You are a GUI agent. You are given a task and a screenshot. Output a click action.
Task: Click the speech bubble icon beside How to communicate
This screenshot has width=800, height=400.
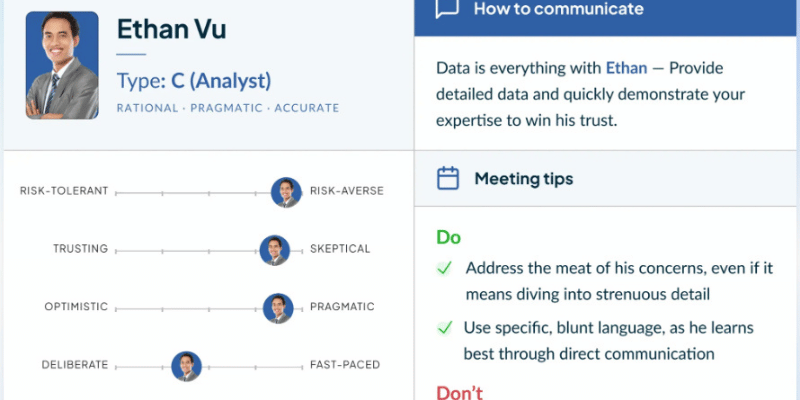click(447, 8)
